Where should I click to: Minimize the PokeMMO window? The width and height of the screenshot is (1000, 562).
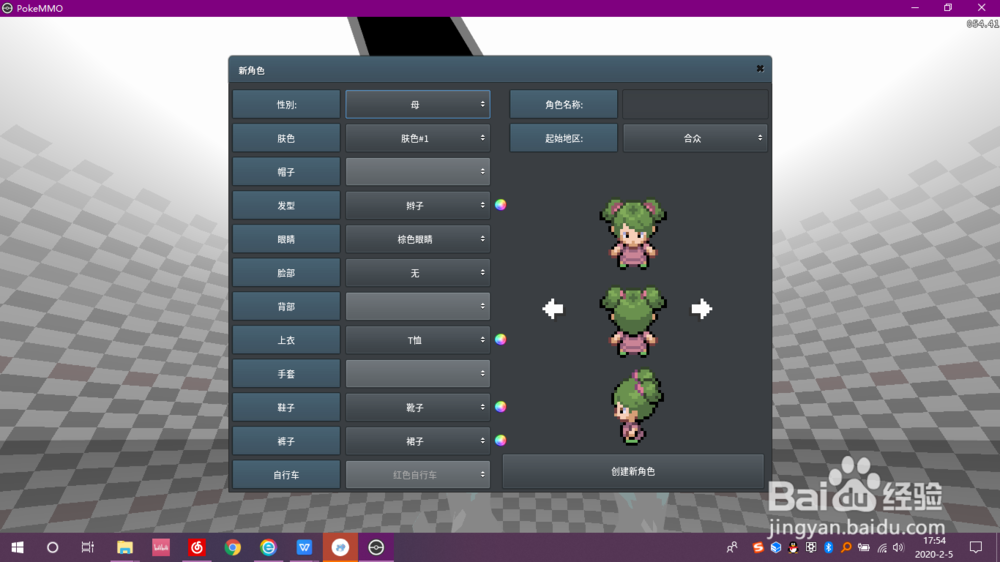click(x=915, y=8)
